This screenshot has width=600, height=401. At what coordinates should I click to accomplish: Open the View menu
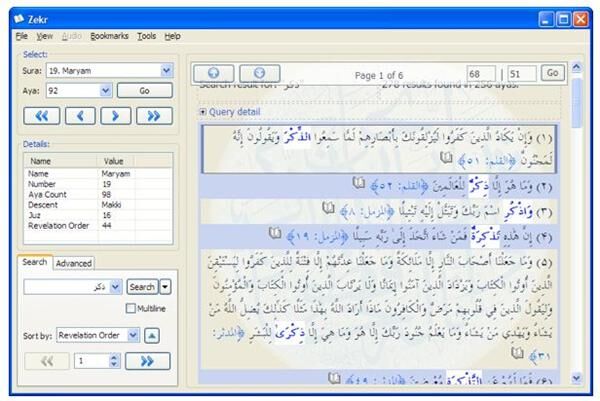pos(44,36)
